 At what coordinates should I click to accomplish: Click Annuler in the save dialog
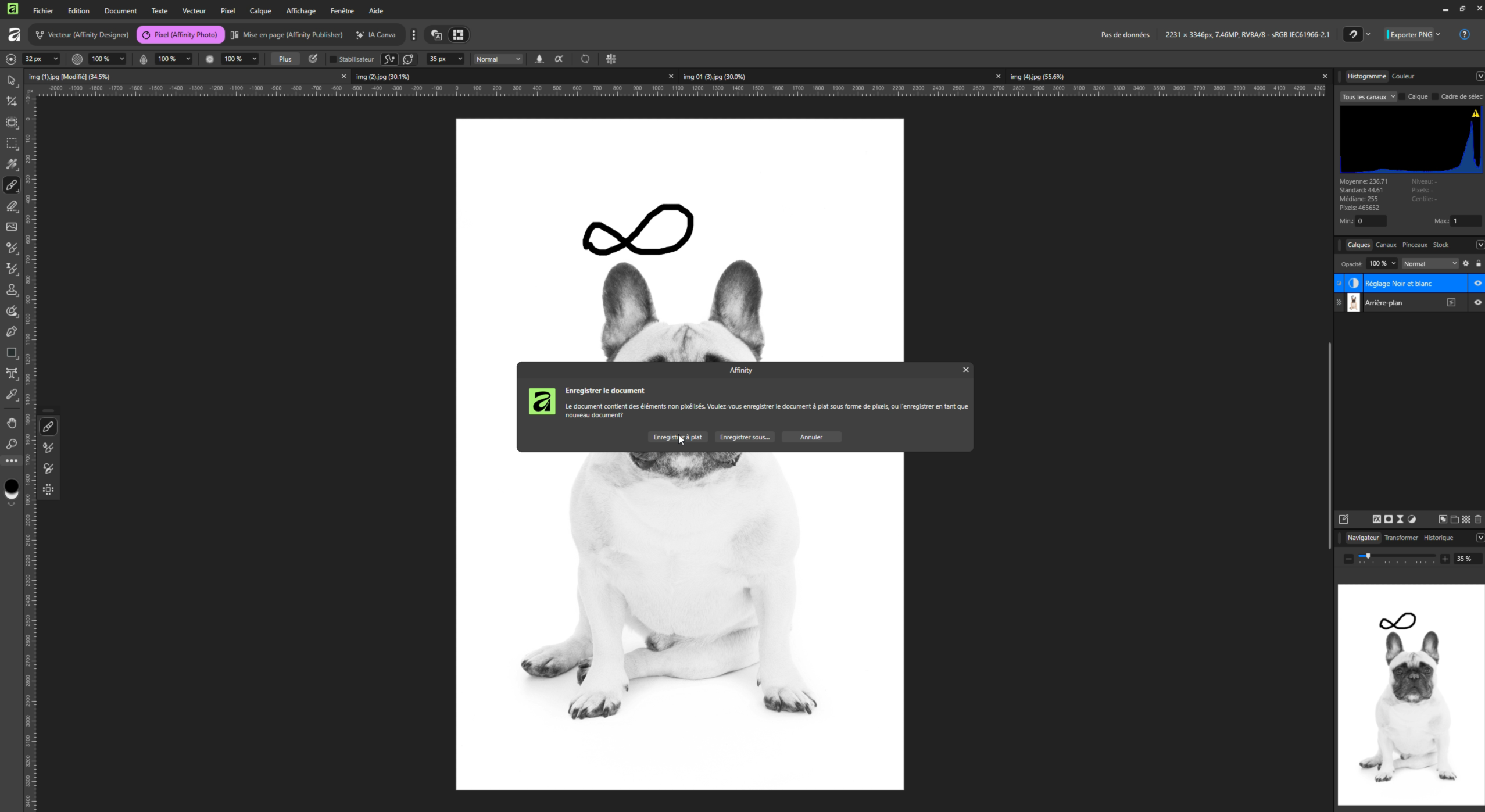811,437
